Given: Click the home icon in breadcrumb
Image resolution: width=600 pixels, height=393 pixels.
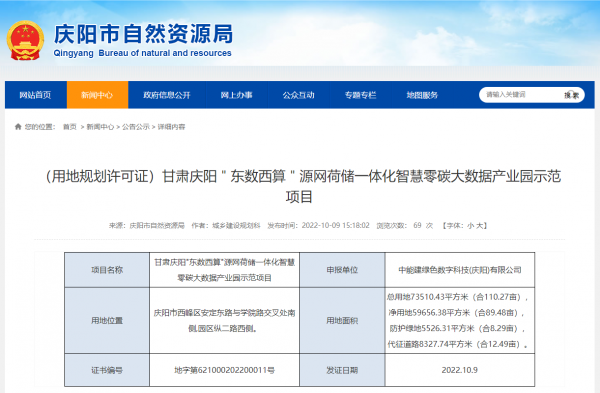Looking at the screenshot, I should [x=18, y=127].
